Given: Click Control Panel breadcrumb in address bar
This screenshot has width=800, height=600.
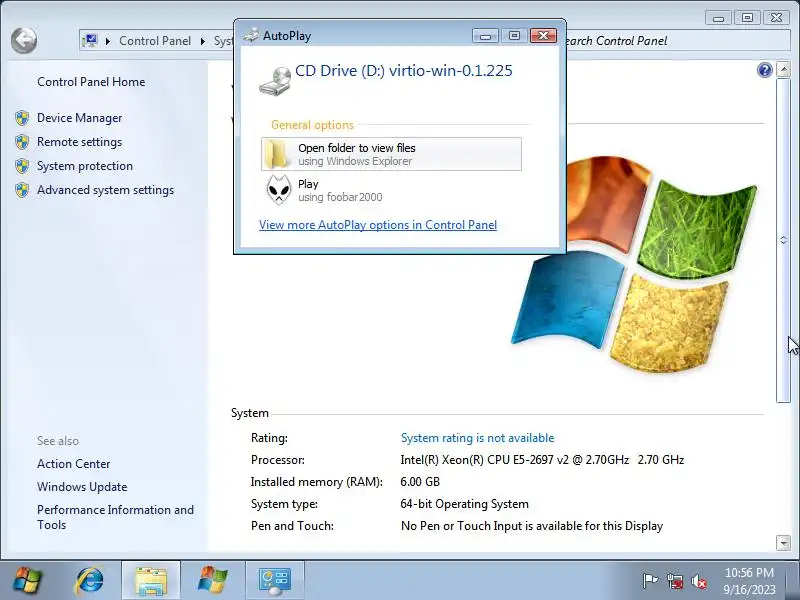Looking at the screenshot, I should (x=155, y=41).
